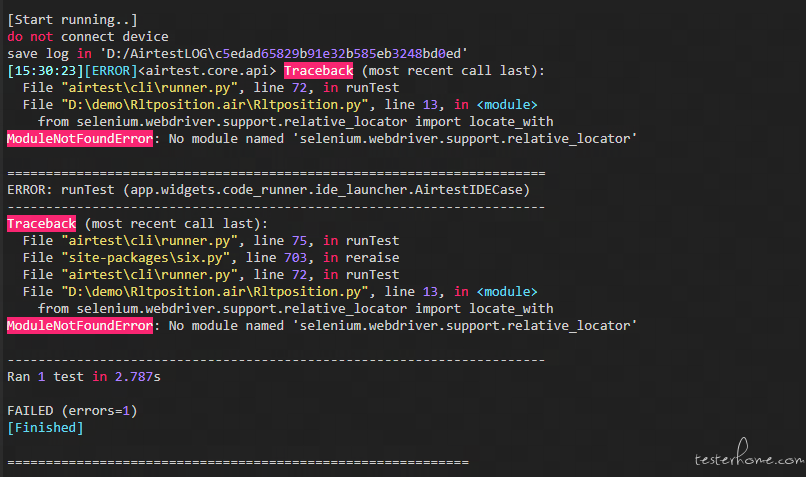
Task: Click the '[15:30:23]' timestamp
Action: point(45,71)
